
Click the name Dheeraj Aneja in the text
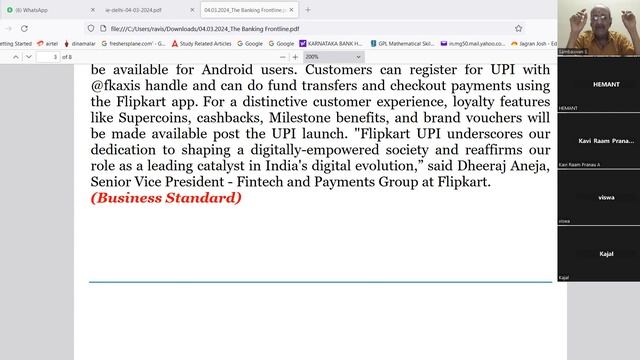point(503,166)
